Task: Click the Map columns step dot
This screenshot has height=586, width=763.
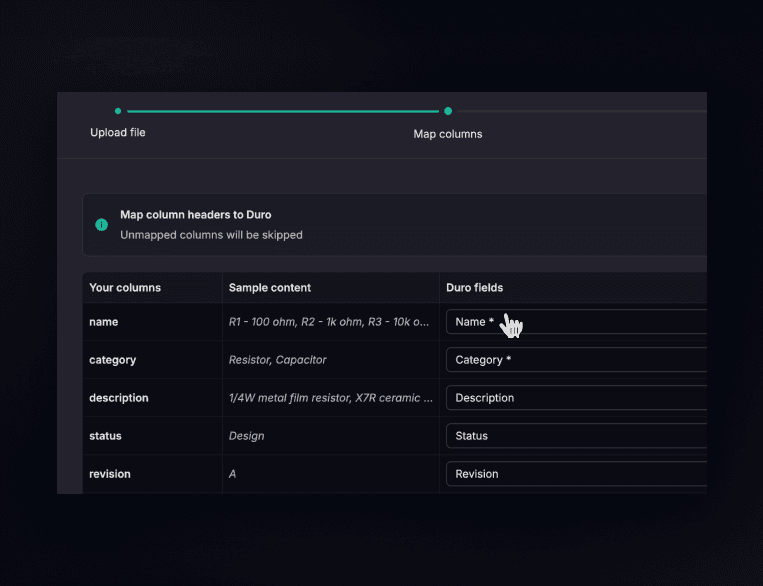Action: pos(448,111)
